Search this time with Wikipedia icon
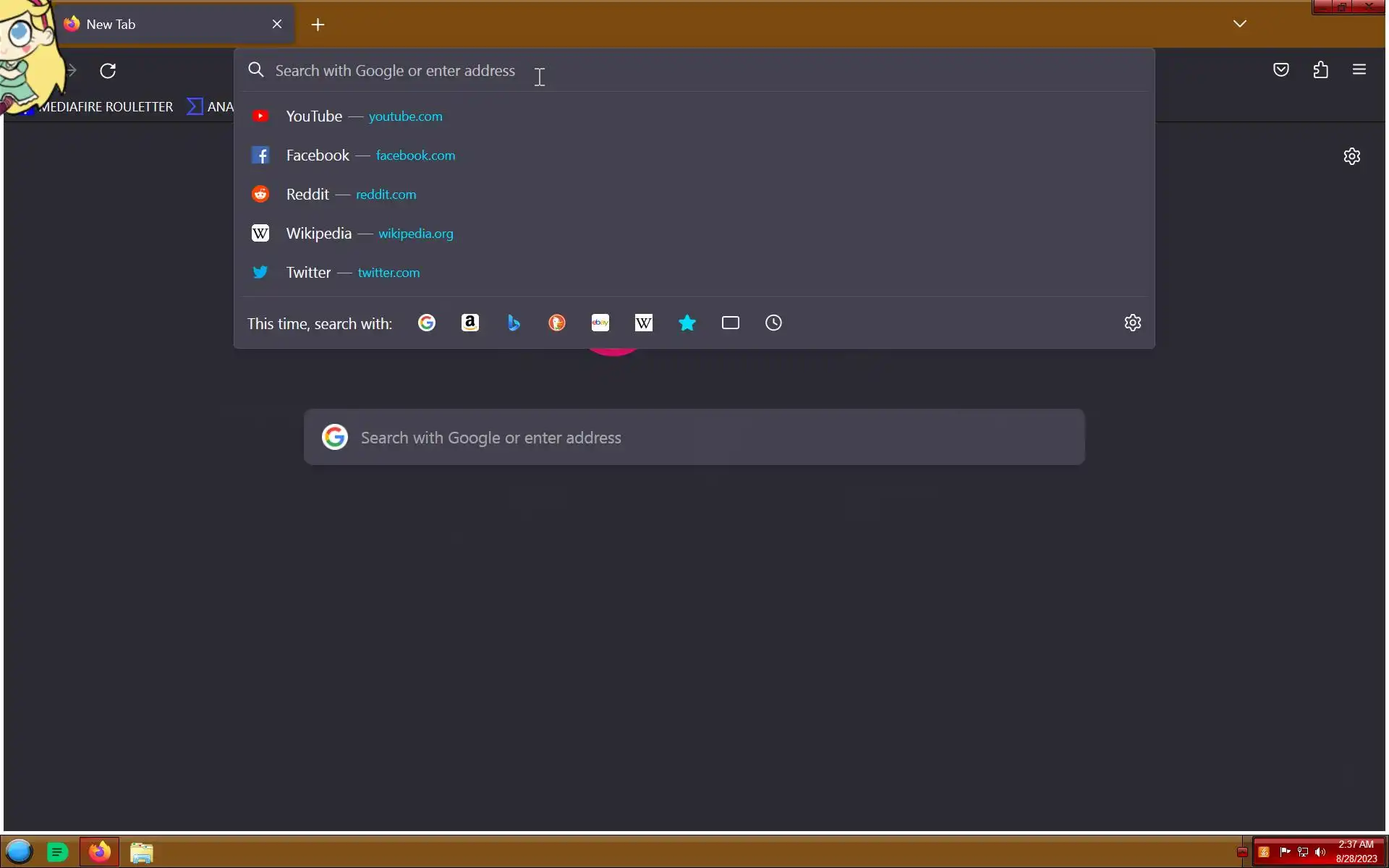The height and width of the screenshot is (868, 1389). point(644,323)
